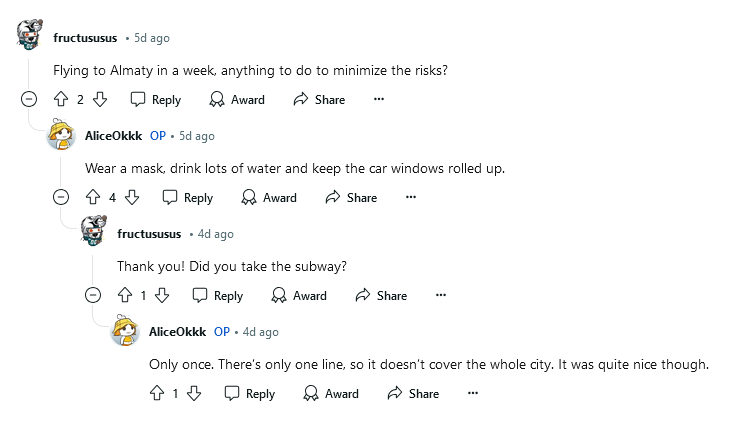Open AliceOkkk's profile from the 'Wear a mask' comment

pyautogui.click(x=113, y=135)
